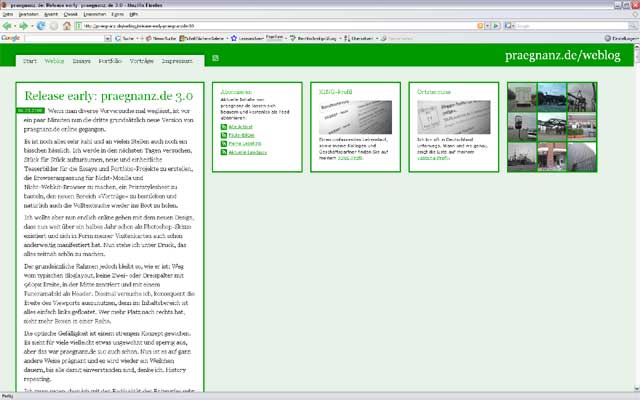The height and width of the screenshot is (400, 640).
Task: Open the Ansicht menu
Action: (x=51, y=14)
